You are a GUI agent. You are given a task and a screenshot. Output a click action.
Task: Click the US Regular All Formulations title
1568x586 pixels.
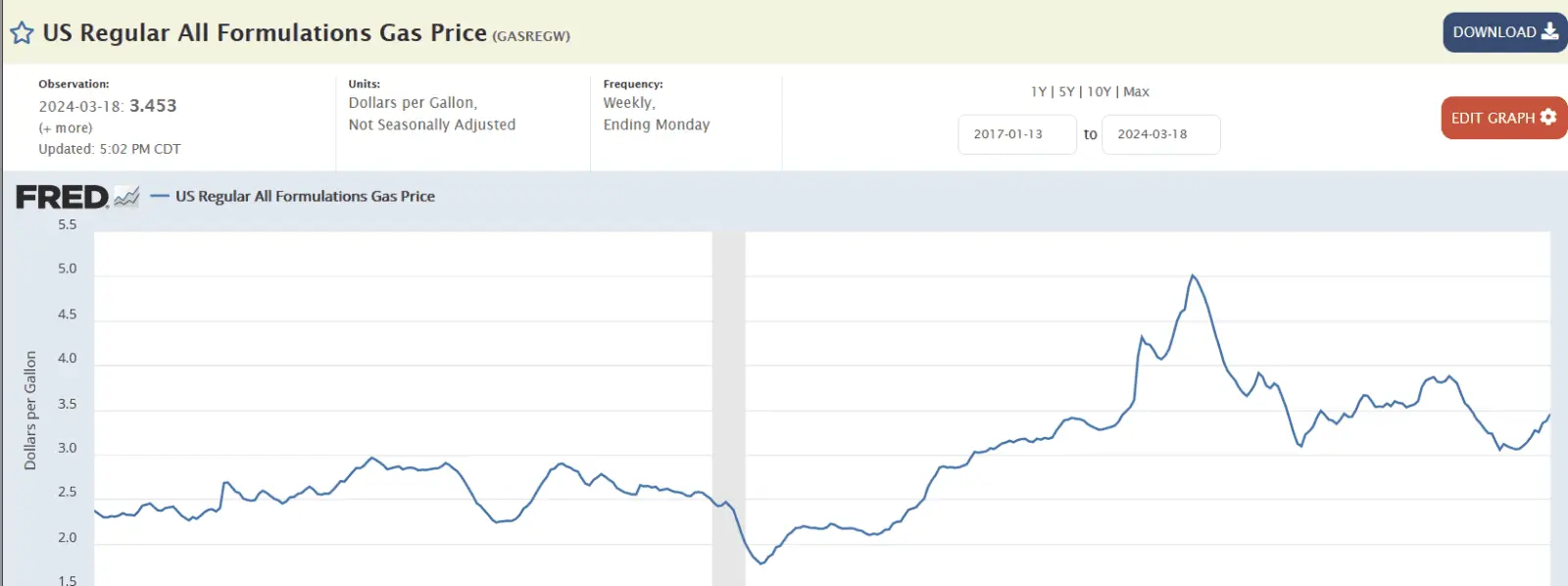pyautogui.click(x=265, y=33)
